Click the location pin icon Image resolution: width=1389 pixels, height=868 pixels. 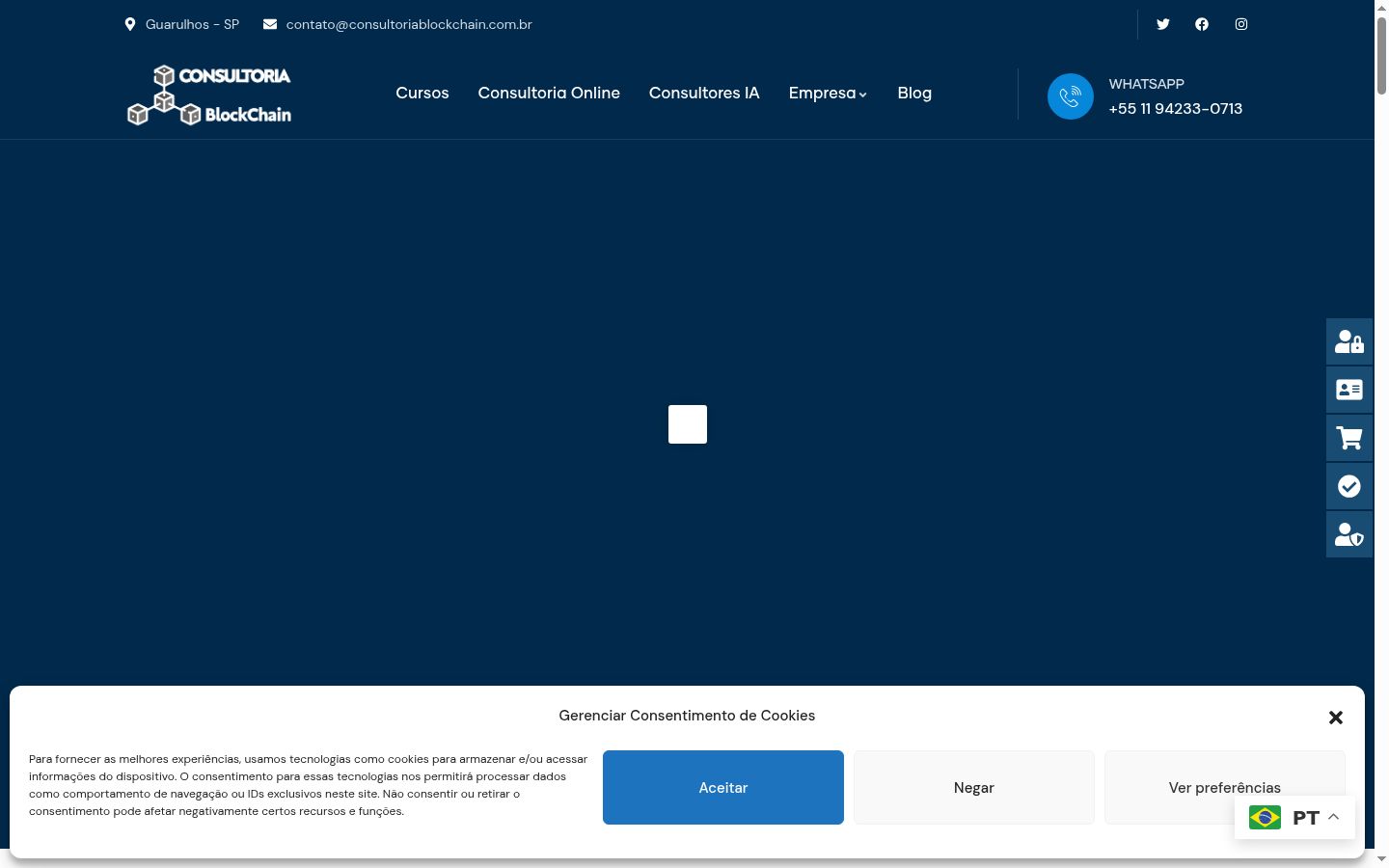[130, 24]
